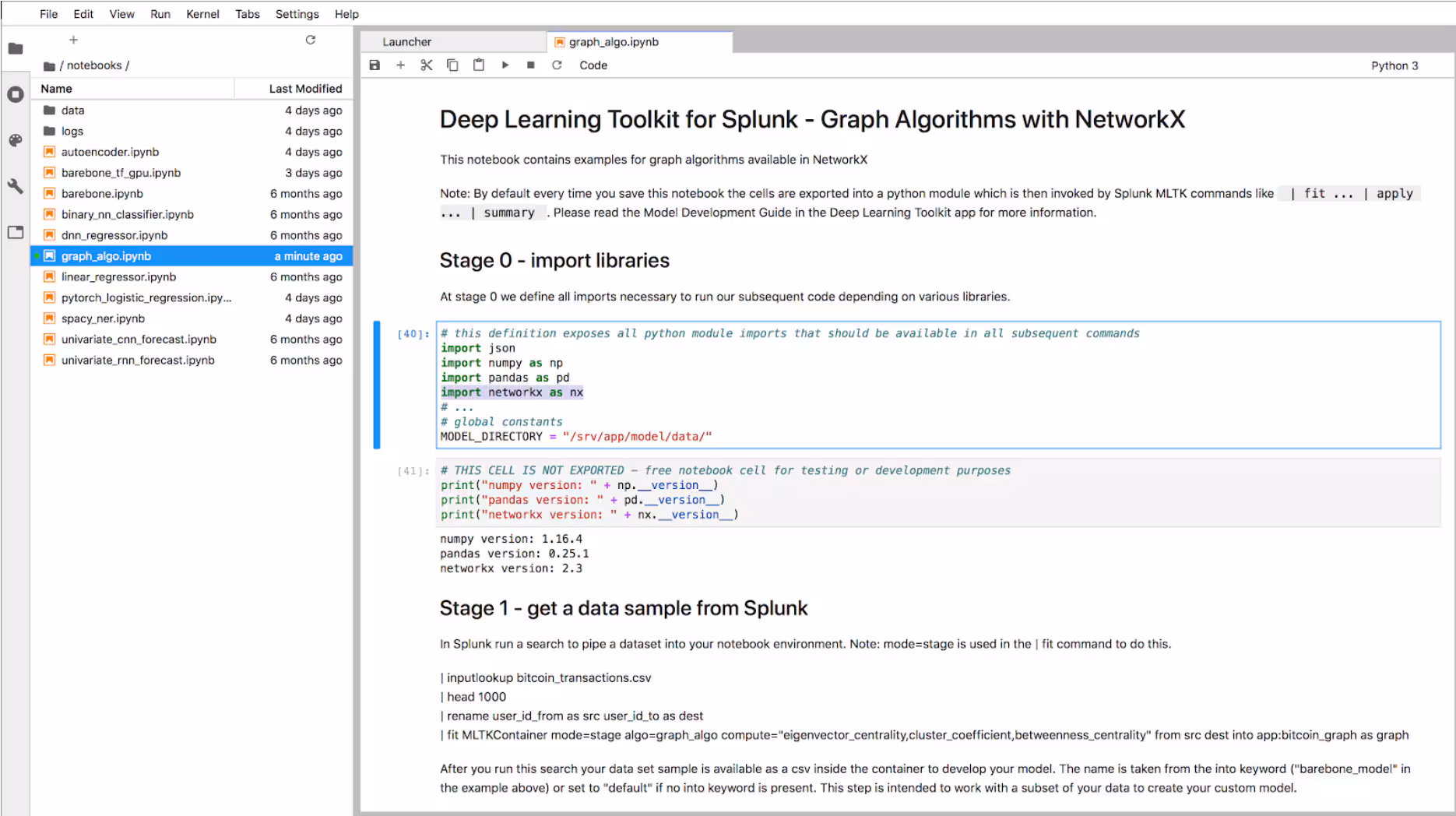Restart the kernel using the circular arrow icon
Image resolution: width=1456 pixels, height=816 pixels.
[x=557, y=65]
